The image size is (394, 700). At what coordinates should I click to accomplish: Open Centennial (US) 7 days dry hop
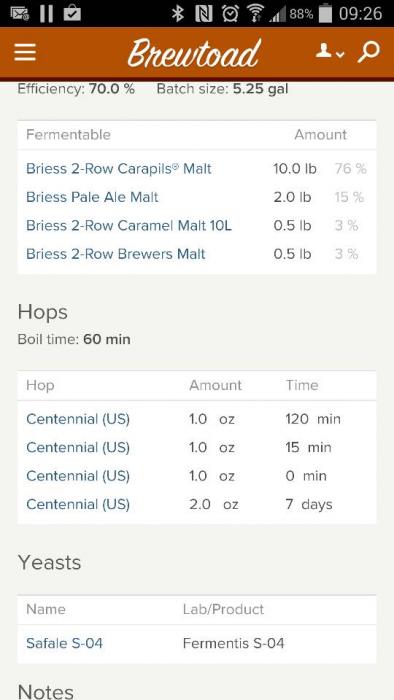coord(78,504)
